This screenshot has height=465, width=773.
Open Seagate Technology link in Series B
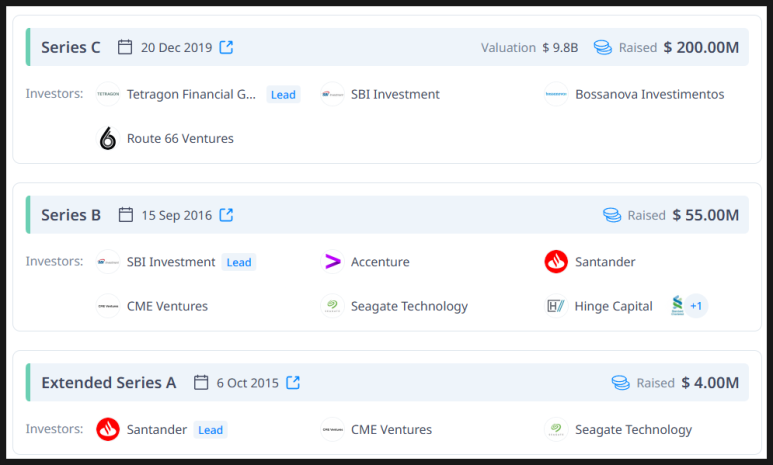[x=409, y=307]
